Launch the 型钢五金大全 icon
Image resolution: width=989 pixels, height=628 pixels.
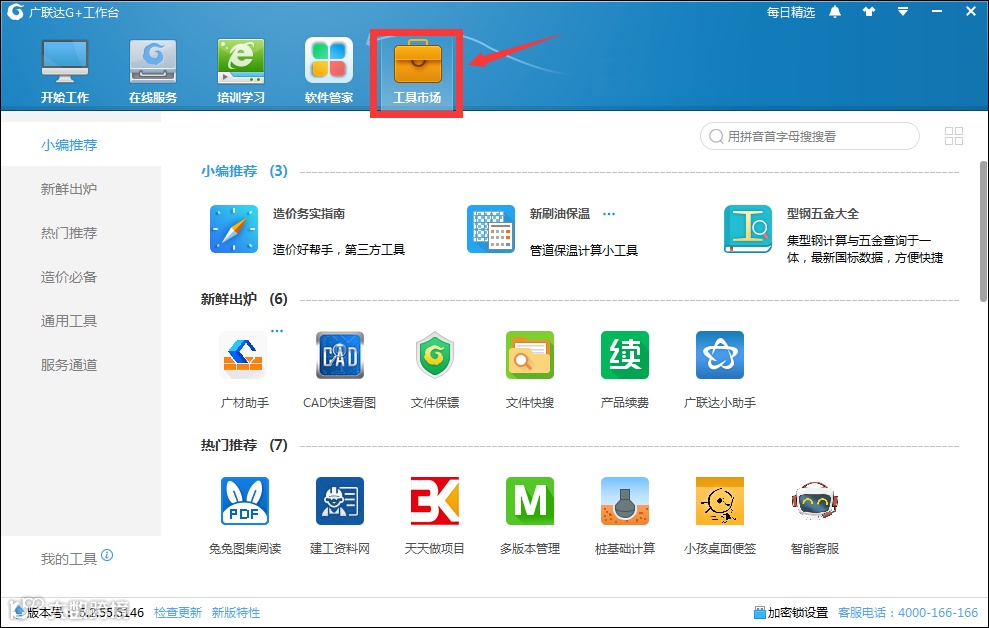point(748,229)
